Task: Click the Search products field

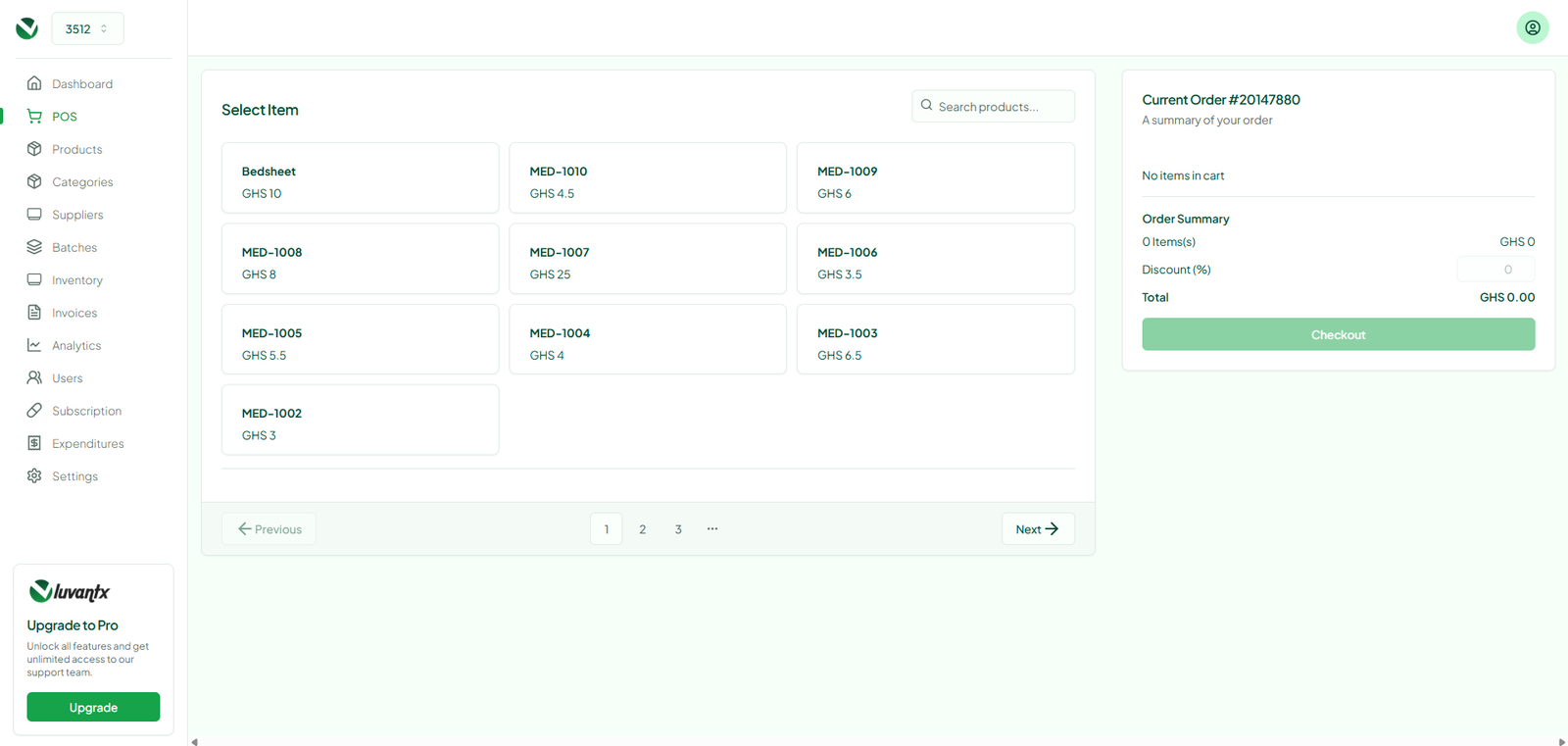Action: point(993,106)
